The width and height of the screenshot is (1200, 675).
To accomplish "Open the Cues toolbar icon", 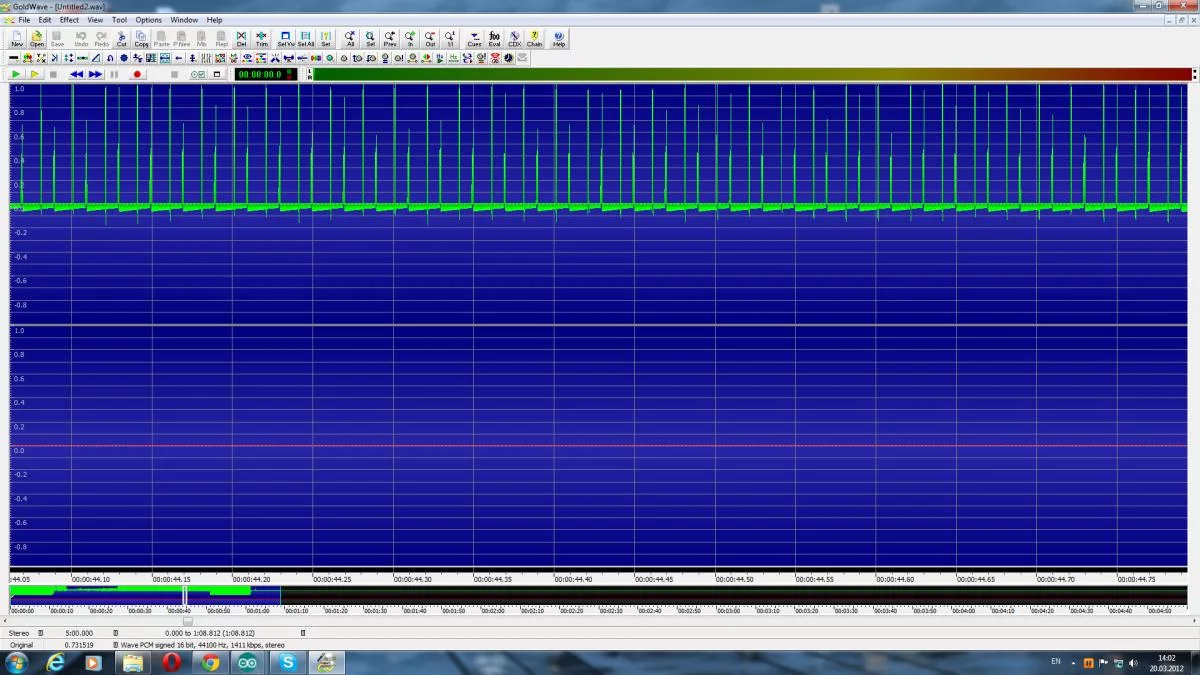I will 474,39.
